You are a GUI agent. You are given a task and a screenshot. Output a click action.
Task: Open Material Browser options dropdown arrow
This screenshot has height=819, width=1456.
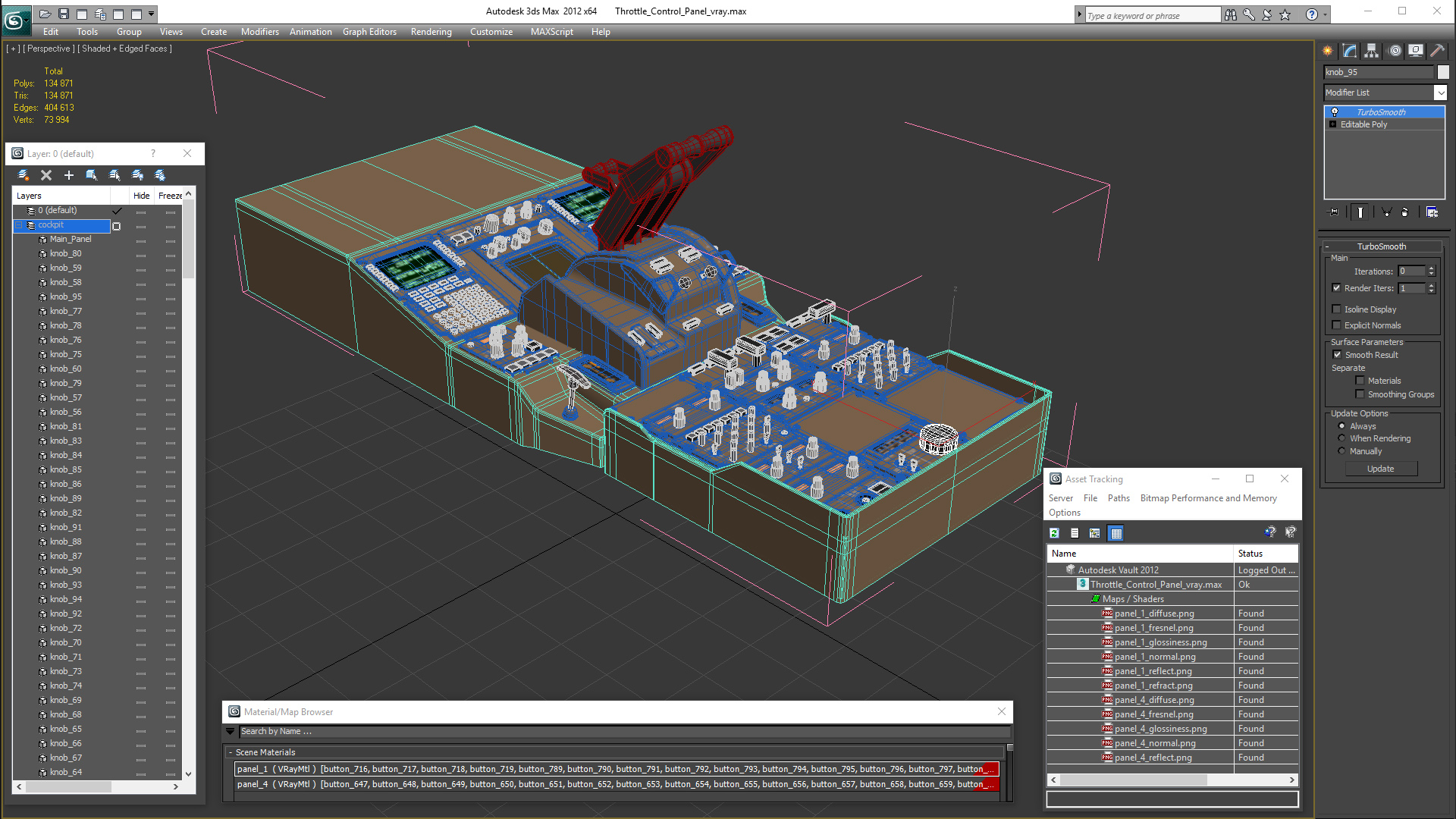(x=230, y=732)
